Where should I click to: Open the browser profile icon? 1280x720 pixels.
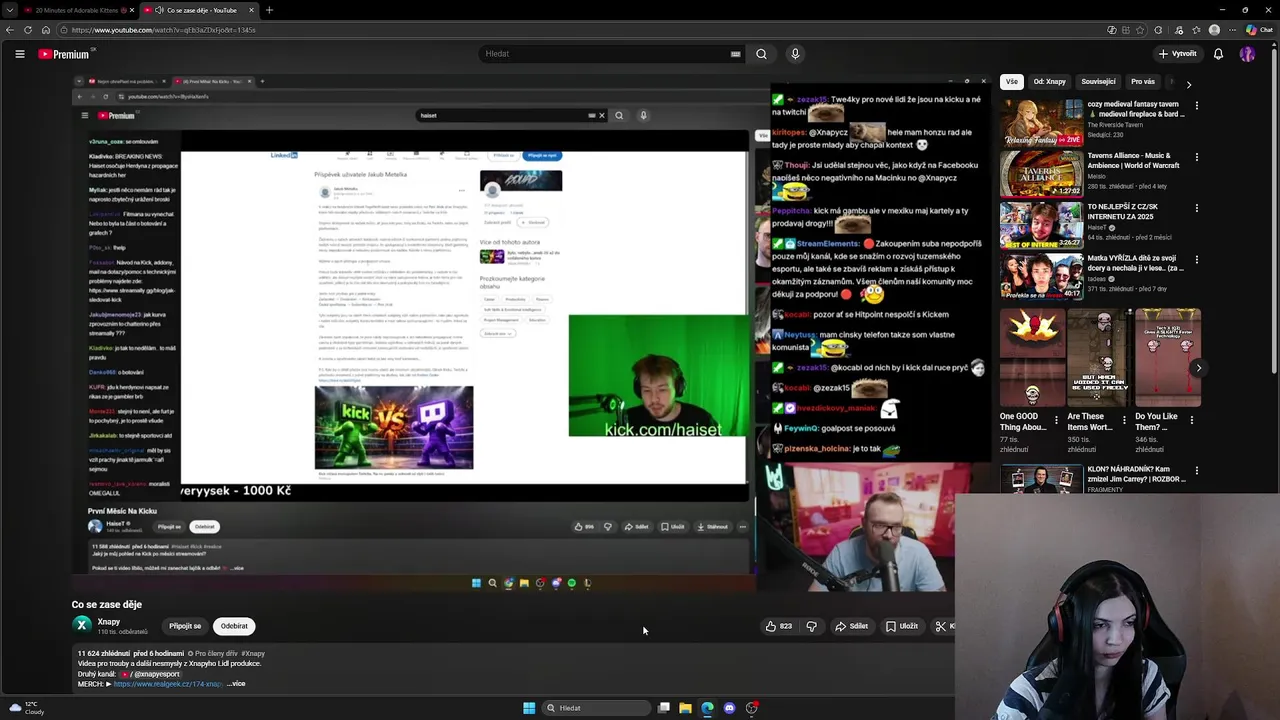pos(1214,30)
